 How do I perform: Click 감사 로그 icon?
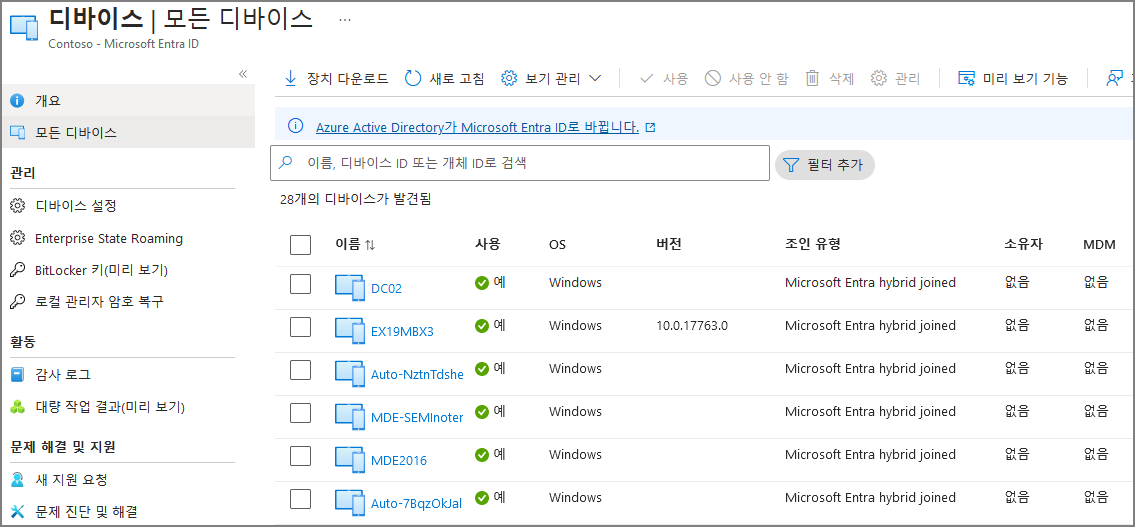[17, 375]
